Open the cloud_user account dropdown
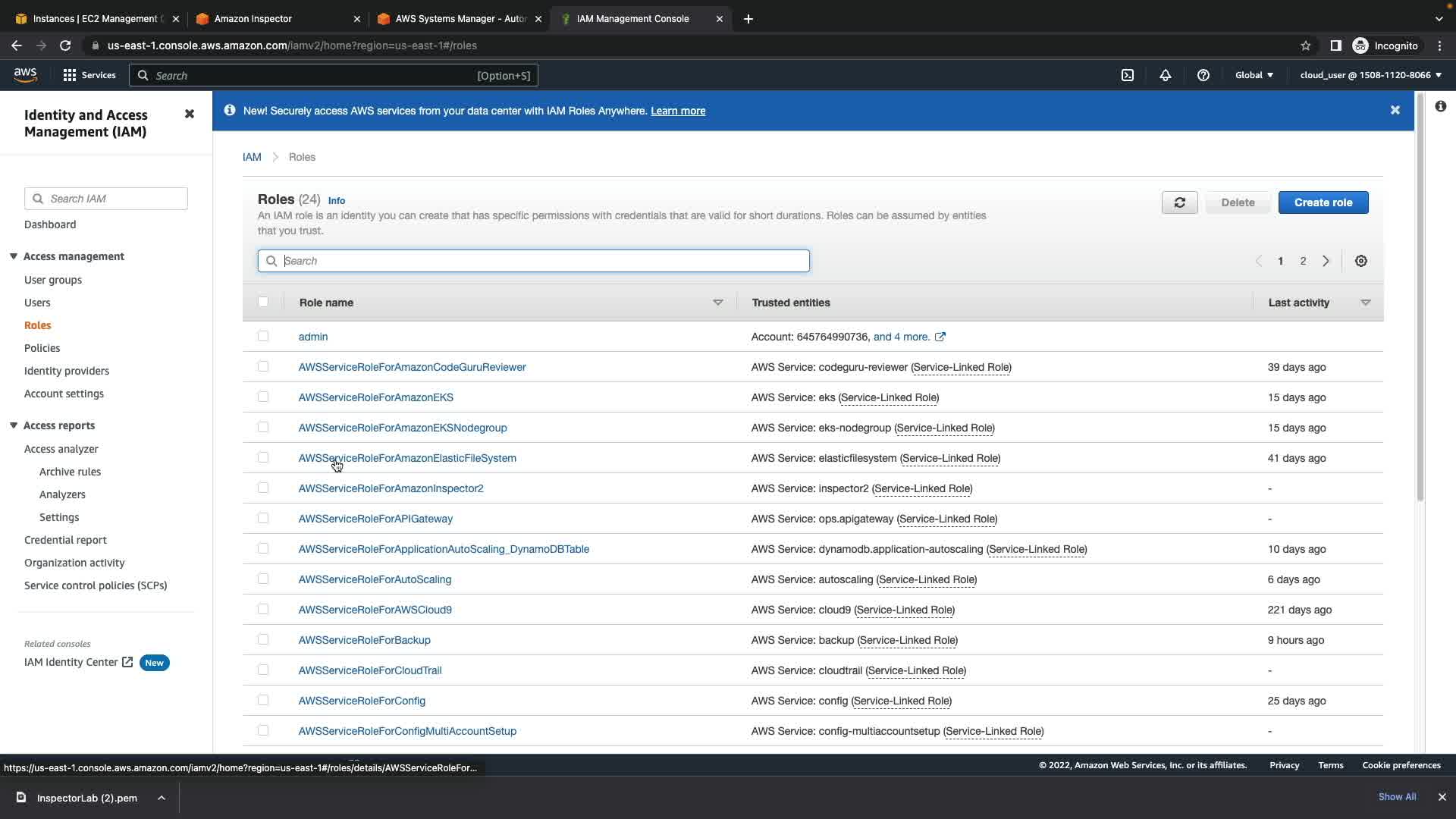 click(x=1370, y=75)
